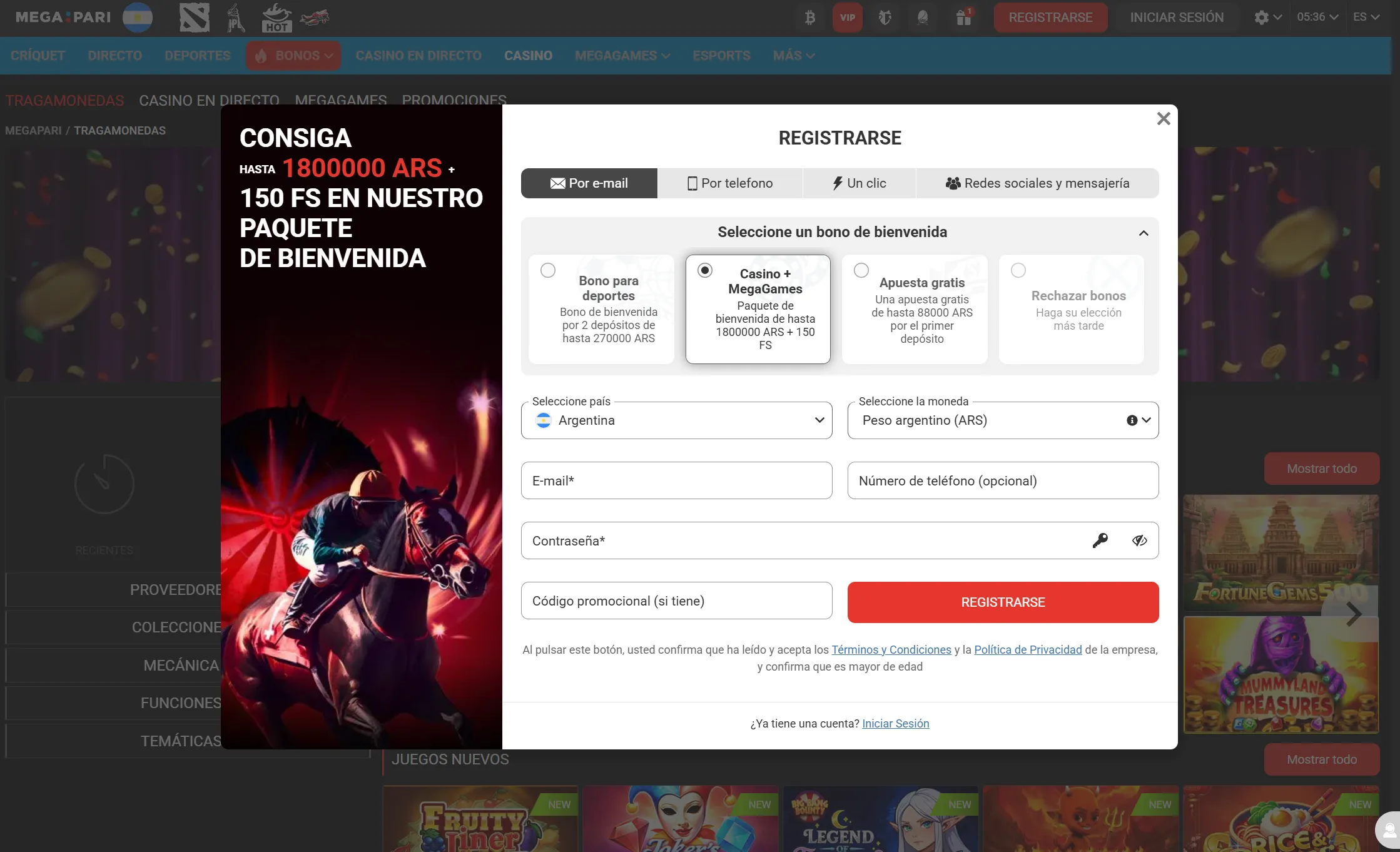
Task: Open the Seleccione la moneda dropdown
Action: coord(1003,420)
